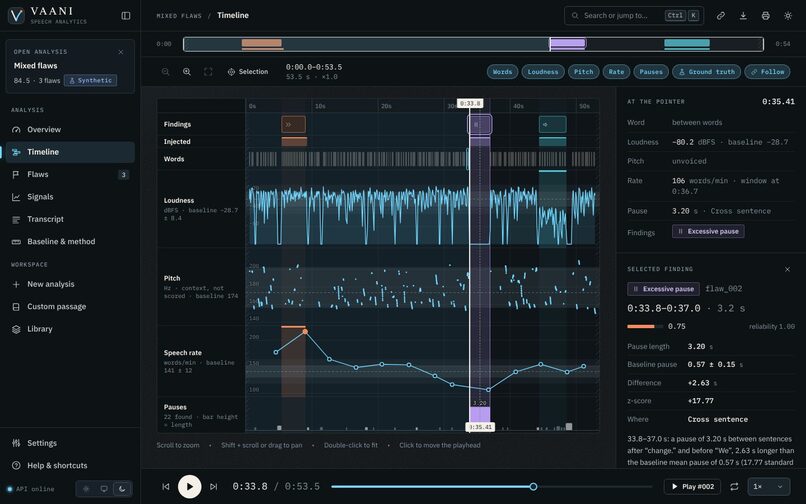Toggle the Pitch track chip
Viewport: 806px width, 504px height.
(x=583, y=72)
